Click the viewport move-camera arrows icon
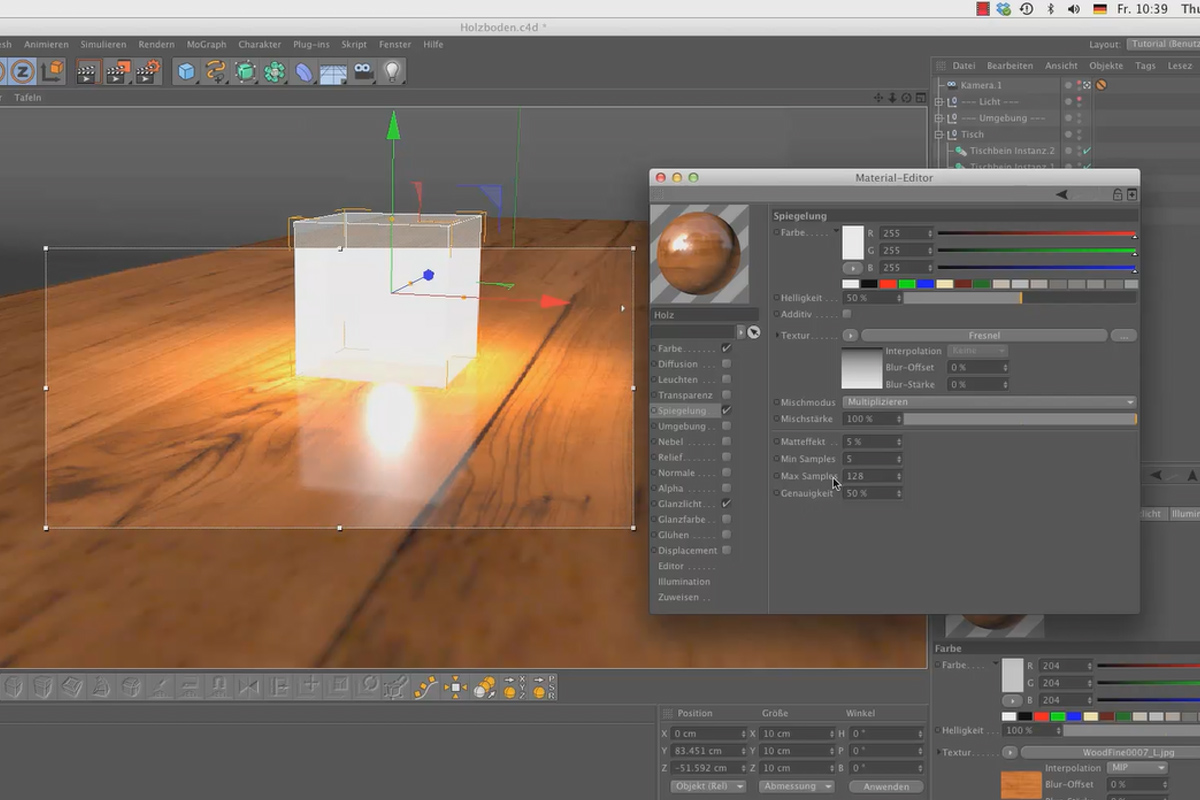The height and width of the screenshot is (800, 1200). [878, 98]
